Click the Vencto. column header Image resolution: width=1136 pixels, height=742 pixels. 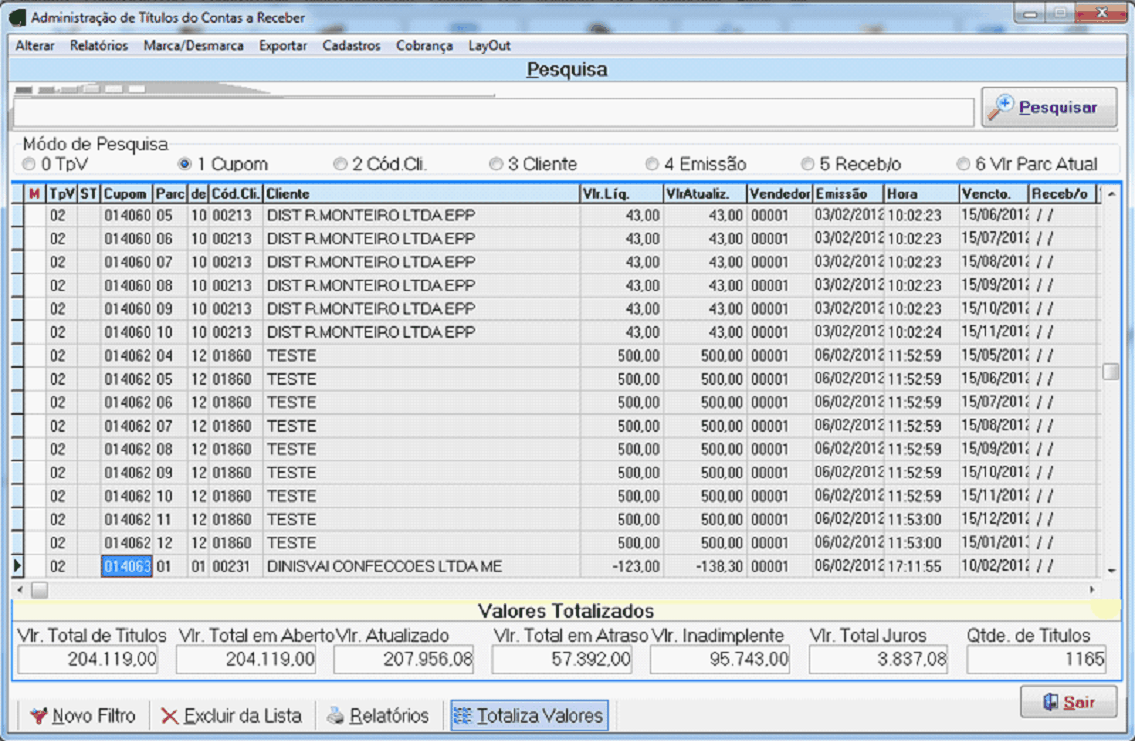[x=992, y=194]
